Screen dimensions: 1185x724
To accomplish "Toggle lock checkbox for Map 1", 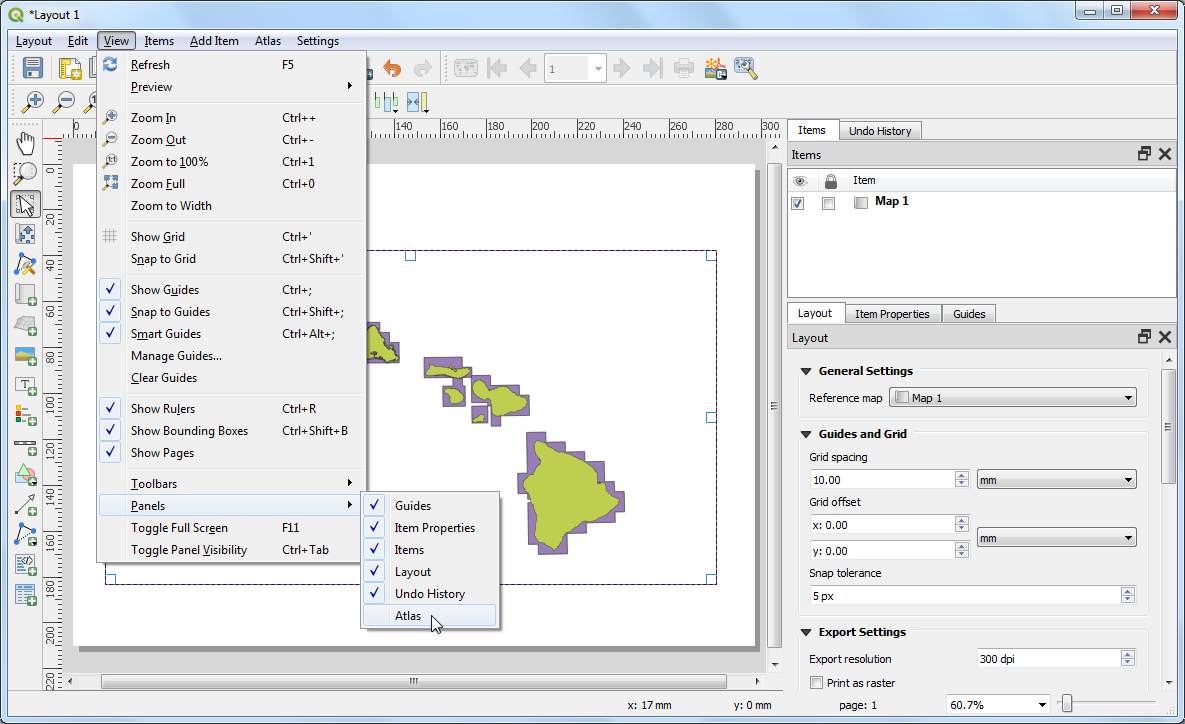I will click(x=828, y=203).
